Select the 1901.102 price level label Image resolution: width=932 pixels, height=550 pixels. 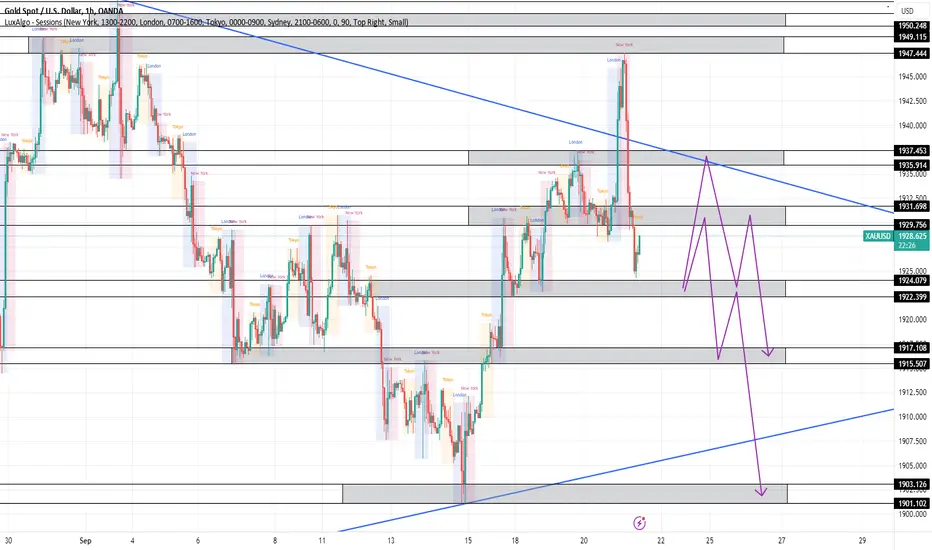click(911, 504)
